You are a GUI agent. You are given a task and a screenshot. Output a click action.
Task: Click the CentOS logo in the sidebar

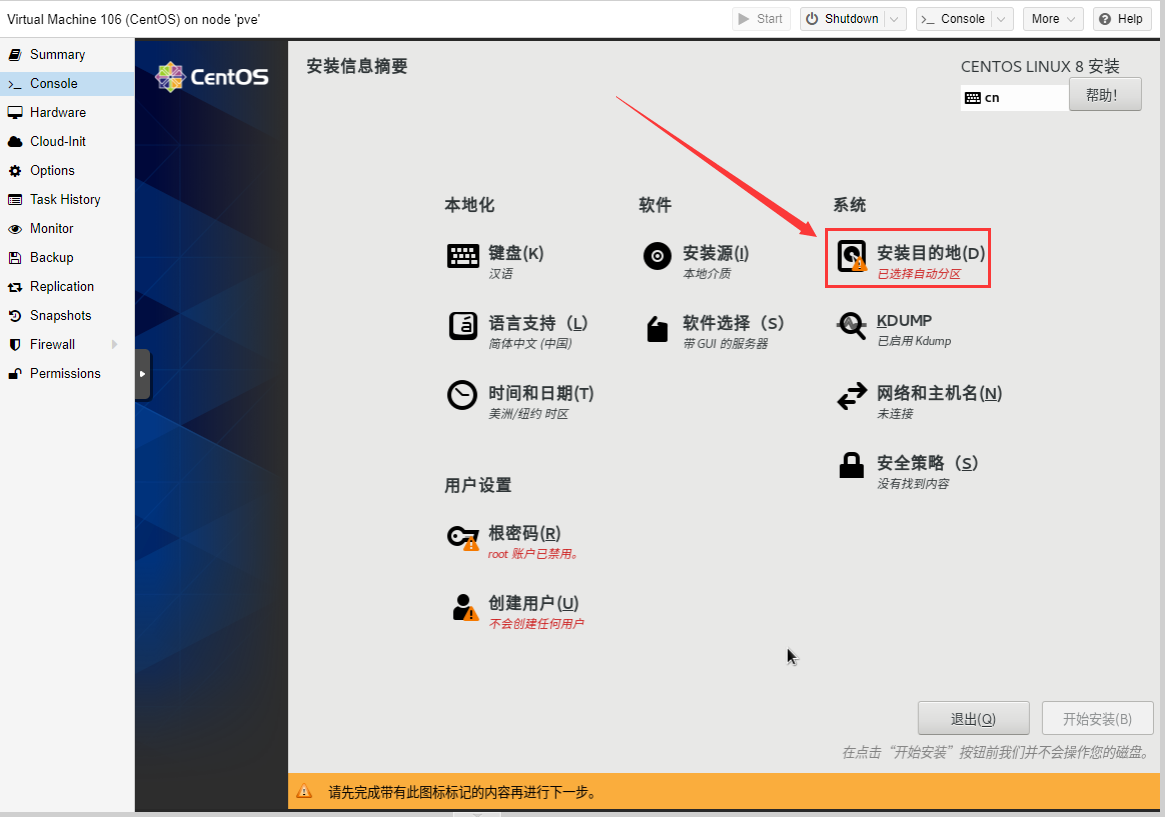coord(211,77)
